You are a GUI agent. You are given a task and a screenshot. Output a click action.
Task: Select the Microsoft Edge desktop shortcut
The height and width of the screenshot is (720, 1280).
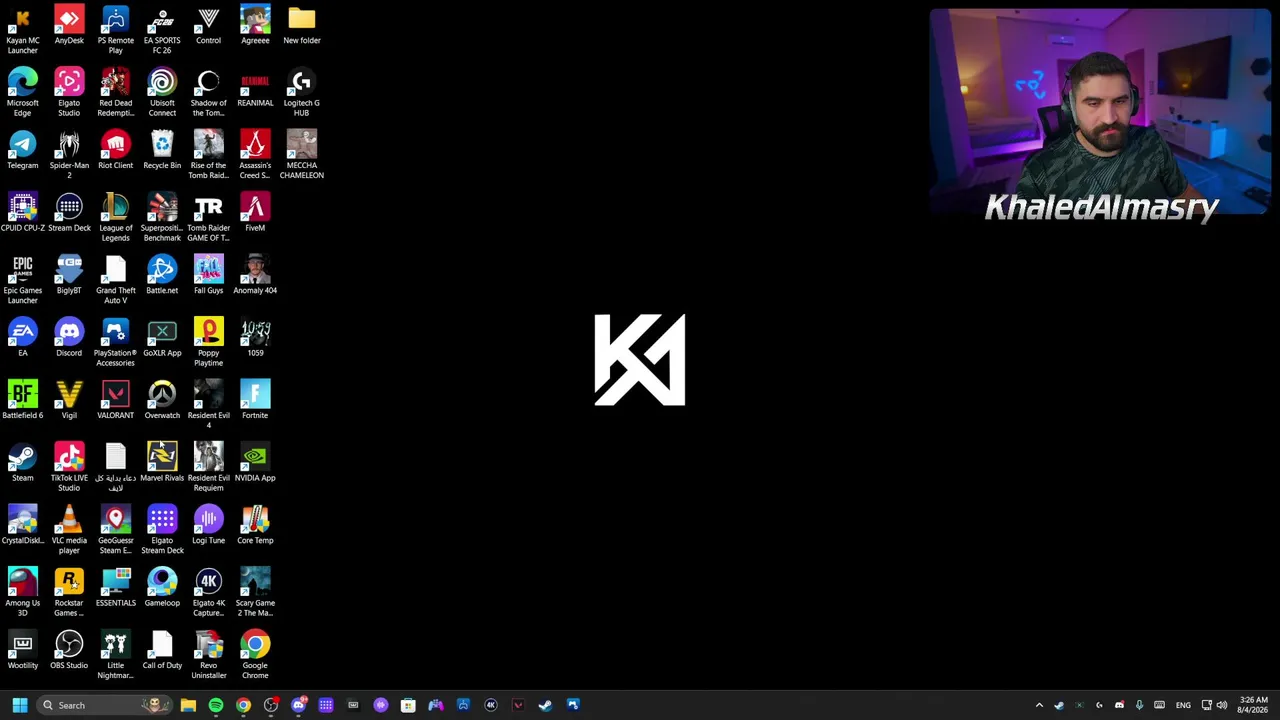click(22, 93)
